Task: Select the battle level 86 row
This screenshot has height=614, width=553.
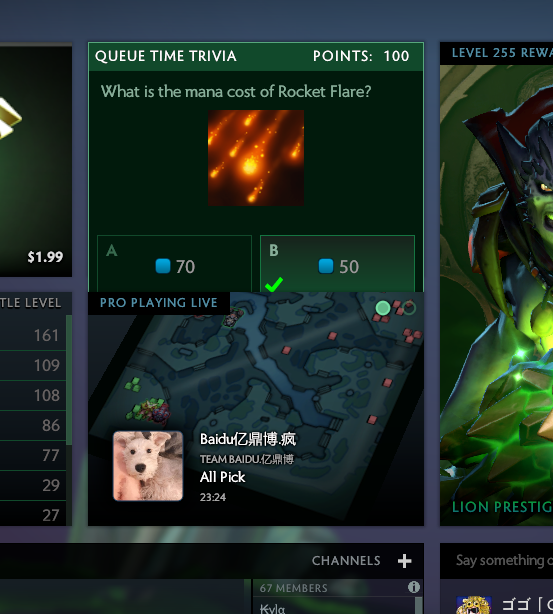Action: tap(33, 425)
